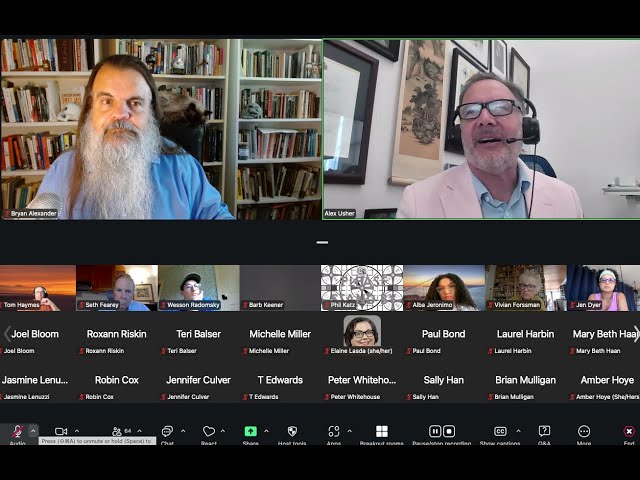The width and height of the screenshot is (640, 480).
Task: Pause the recording
Action: (x=435, y=431)
